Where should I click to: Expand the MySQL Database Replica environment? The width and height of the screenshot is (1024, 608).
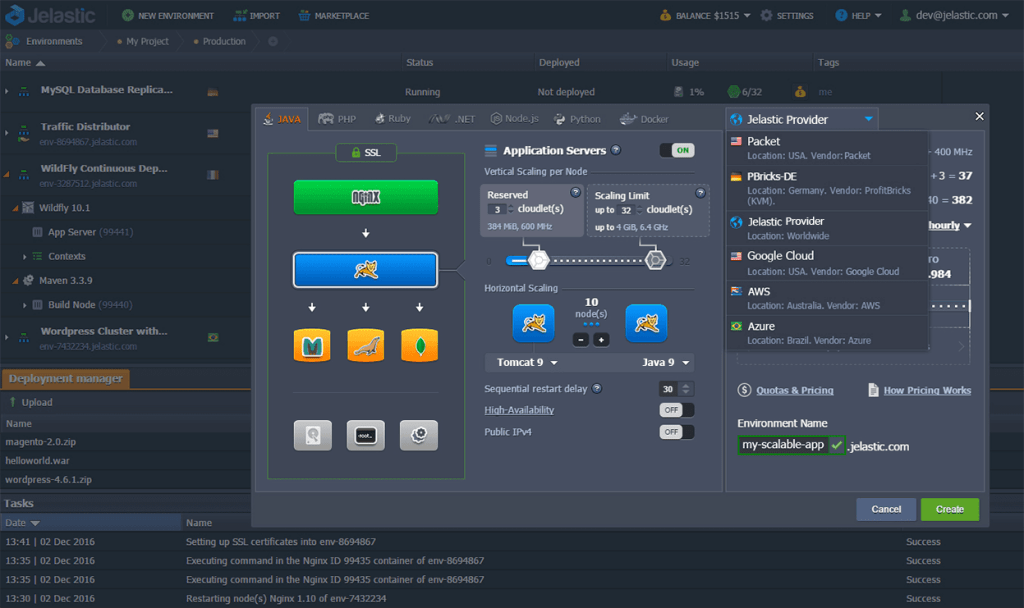[7, 91]
